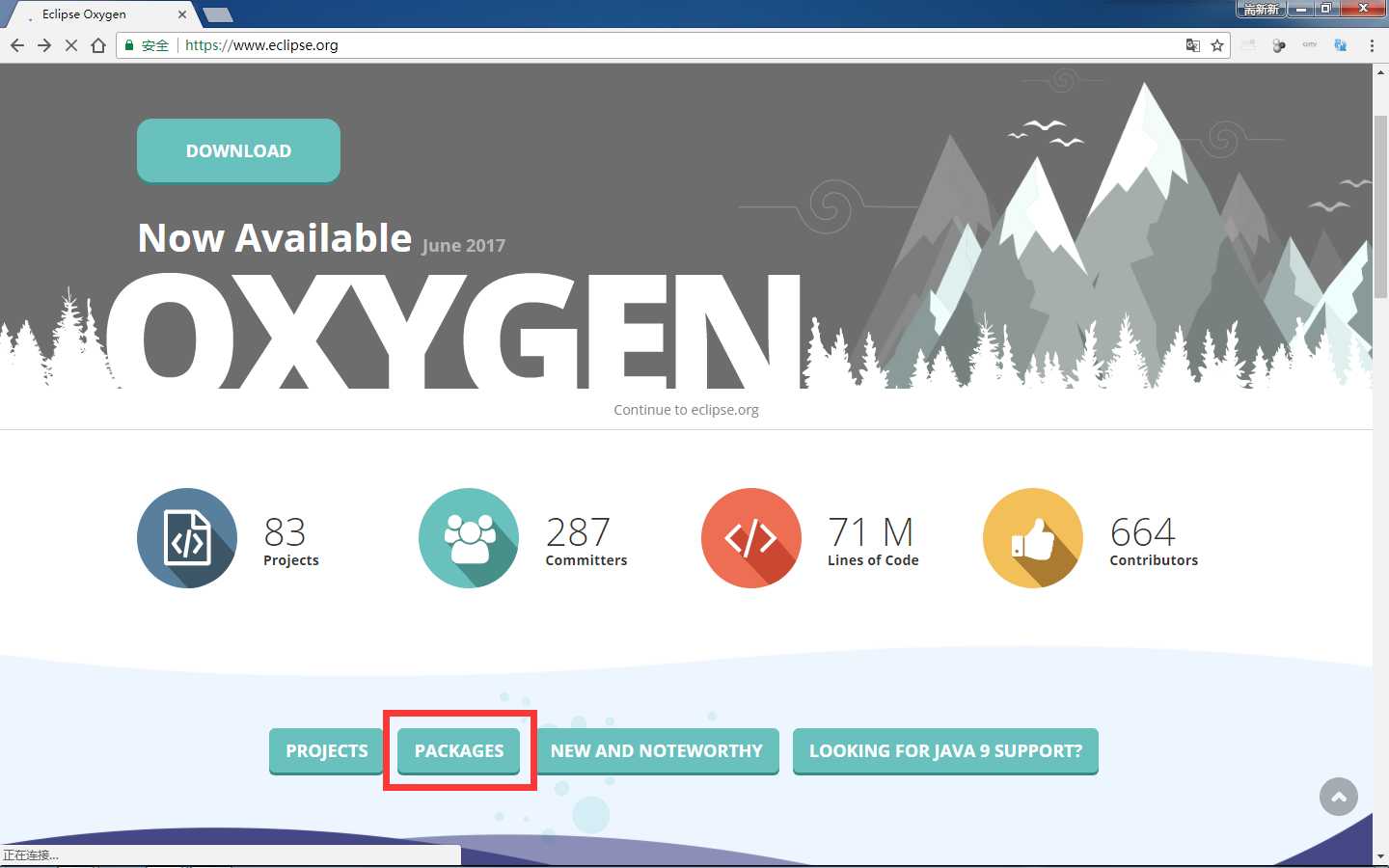Click the browser back arrow
The image size is (1389, 868).
pos(17,45)
